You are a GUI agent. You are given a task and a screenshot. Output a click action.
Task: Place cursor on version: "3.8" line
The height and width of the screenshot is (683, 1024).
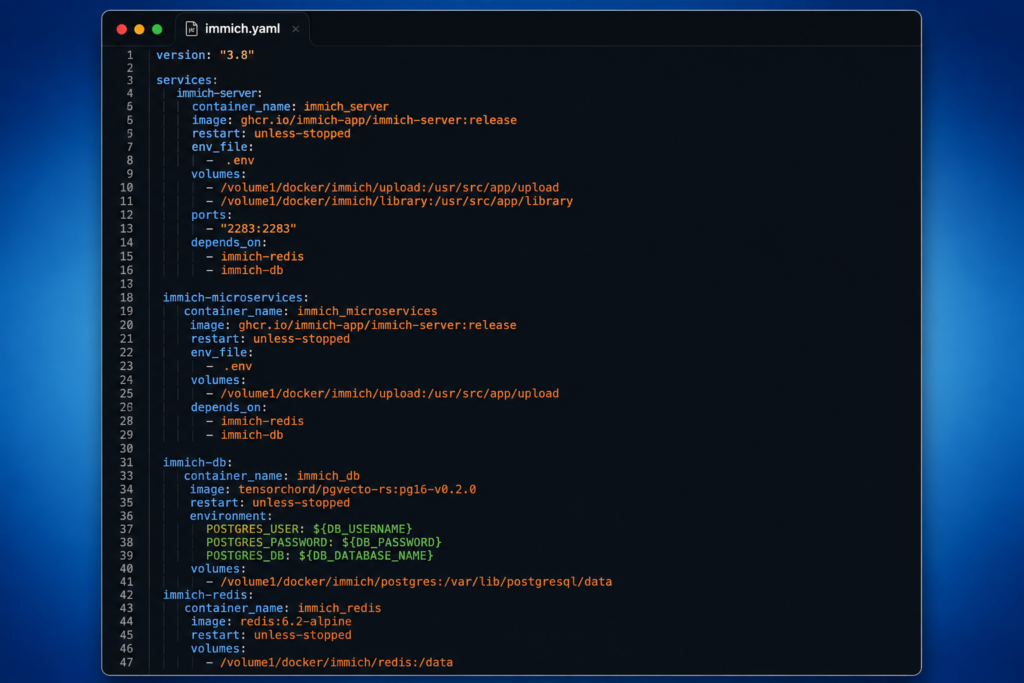205,55
